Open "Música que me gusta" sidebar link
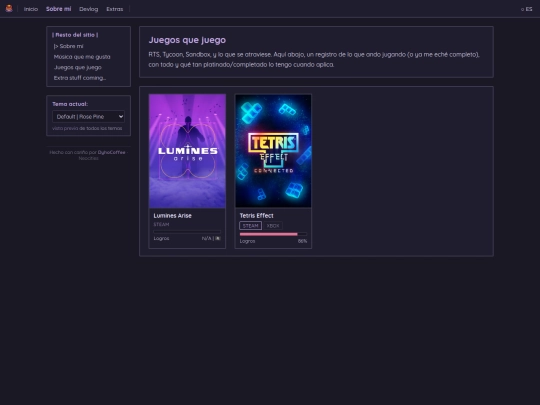Image resolution: width=540 pixels, height=405 pixels. (82, 57)
